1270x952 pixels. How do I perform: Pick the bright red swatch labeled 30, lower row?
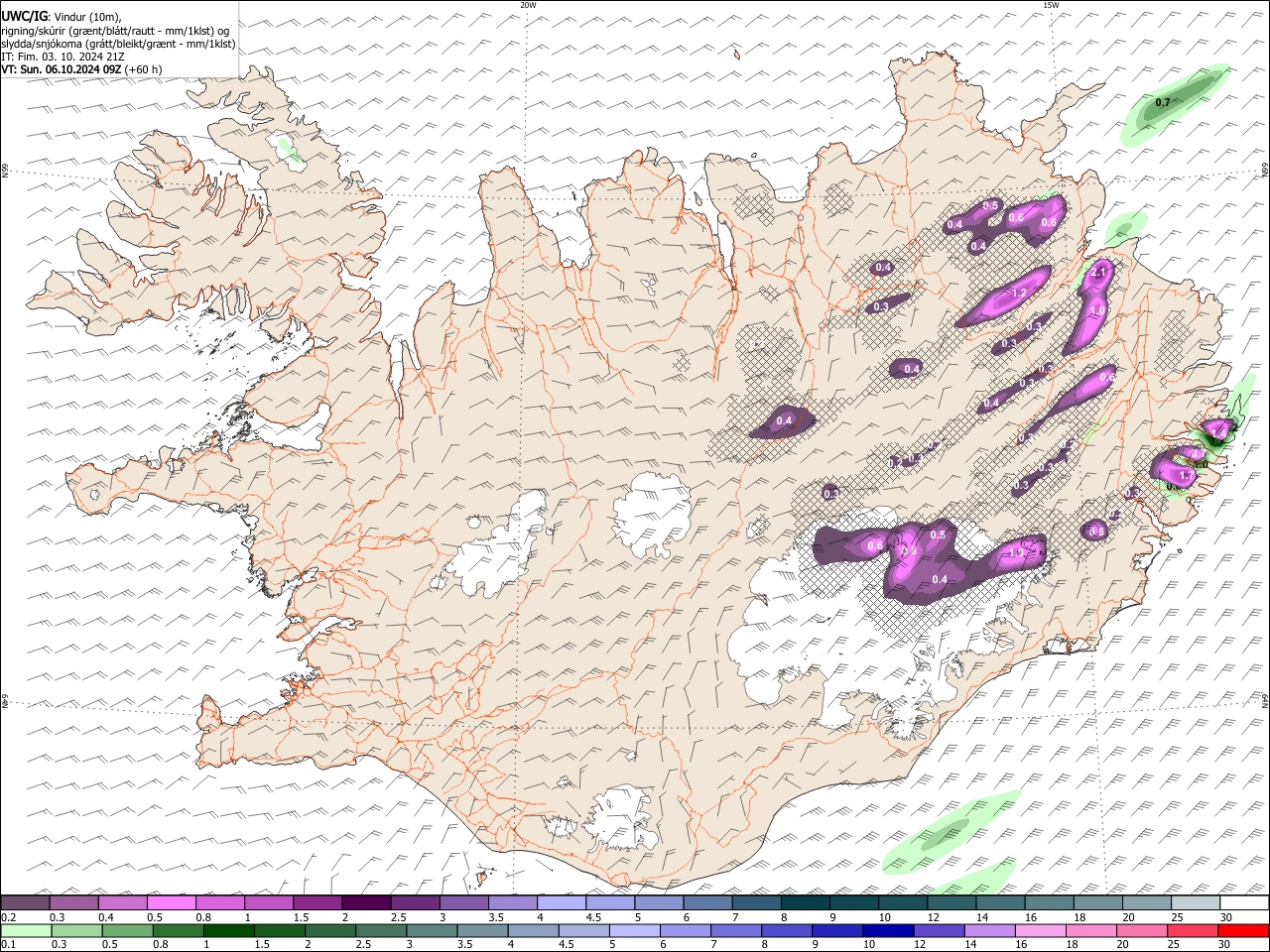(x=1243, y=931)
